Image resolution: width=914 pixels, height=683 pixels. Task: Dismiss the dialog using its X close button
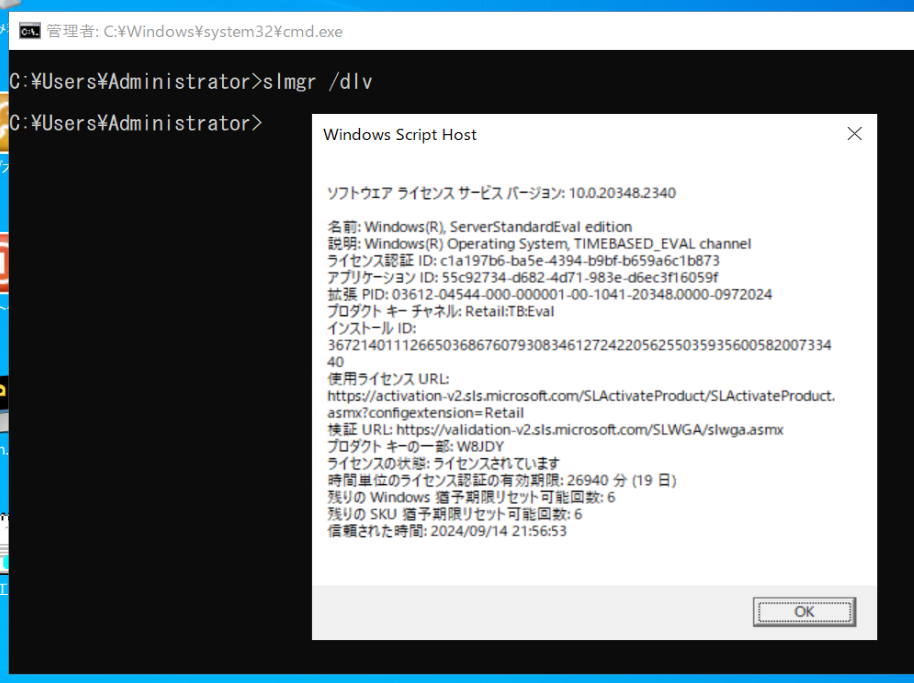pyautogui.click(x=855, y=133)
